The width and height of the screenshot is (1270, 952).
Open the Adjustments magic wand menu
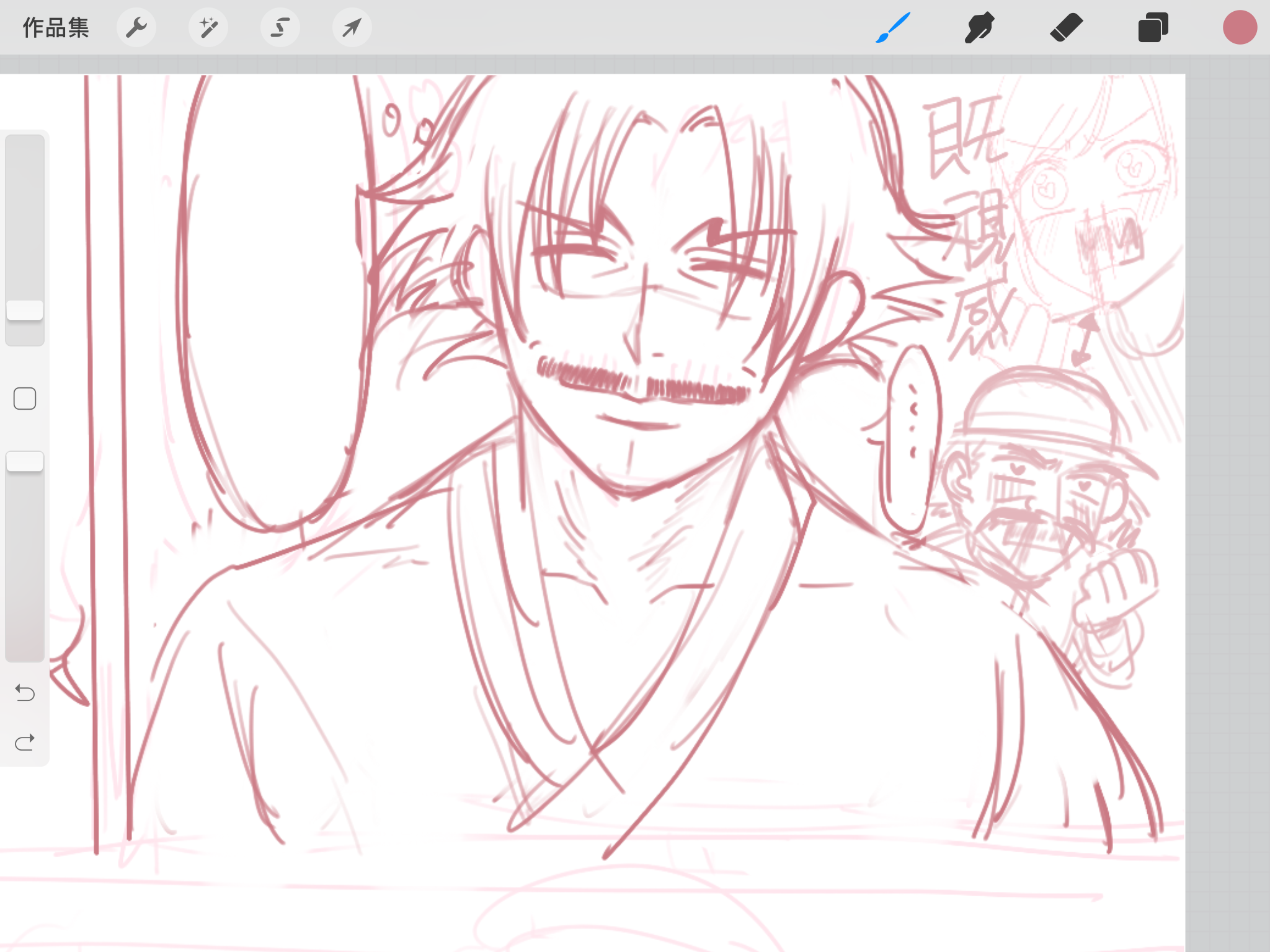click(x=208, y=28)
